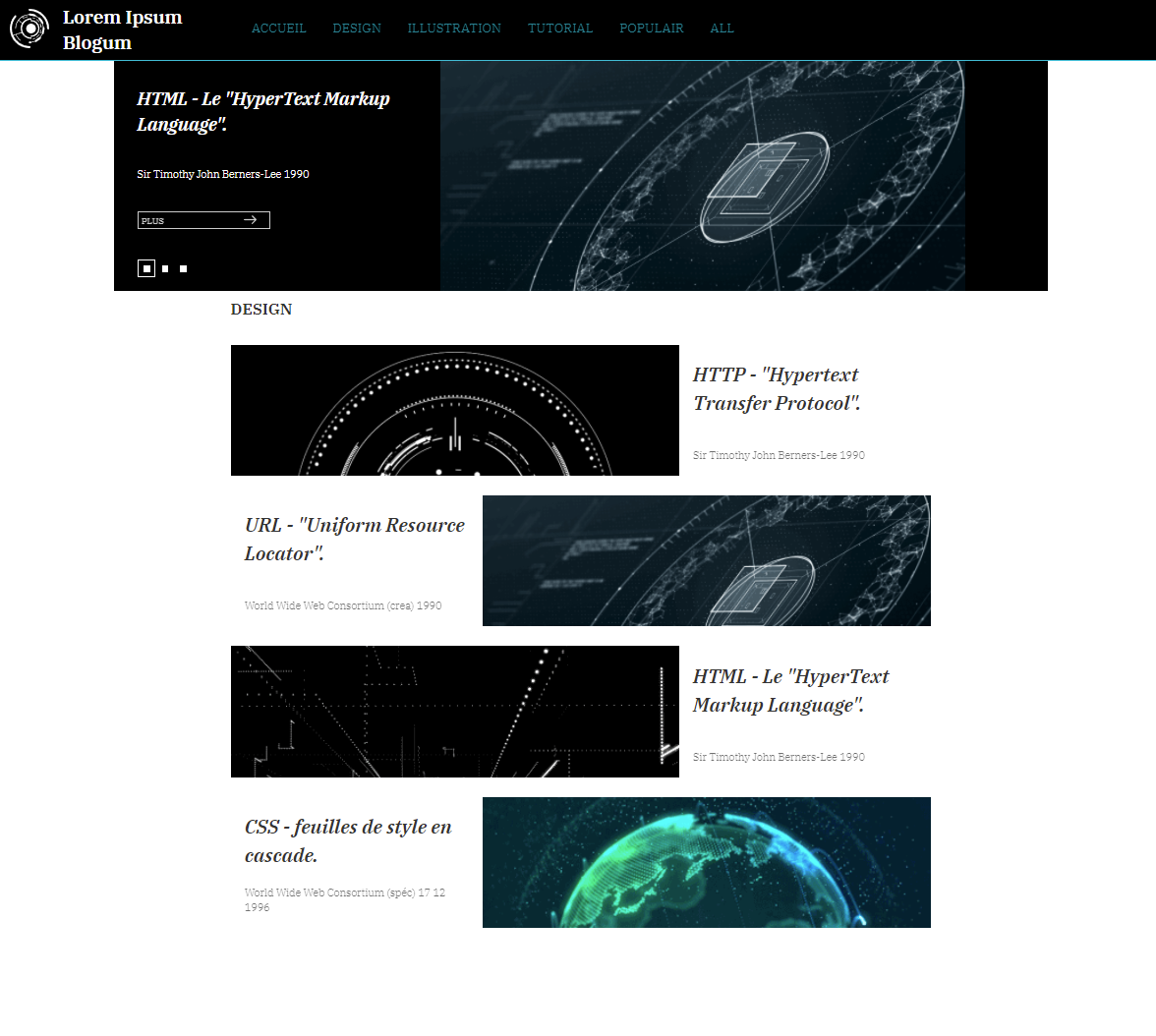The width and height of the screenshot is (1156, 1036).
Task: Open the HTML article dotted-lines thumbnail
Action: pyautogui.click(x=455, y=712)
